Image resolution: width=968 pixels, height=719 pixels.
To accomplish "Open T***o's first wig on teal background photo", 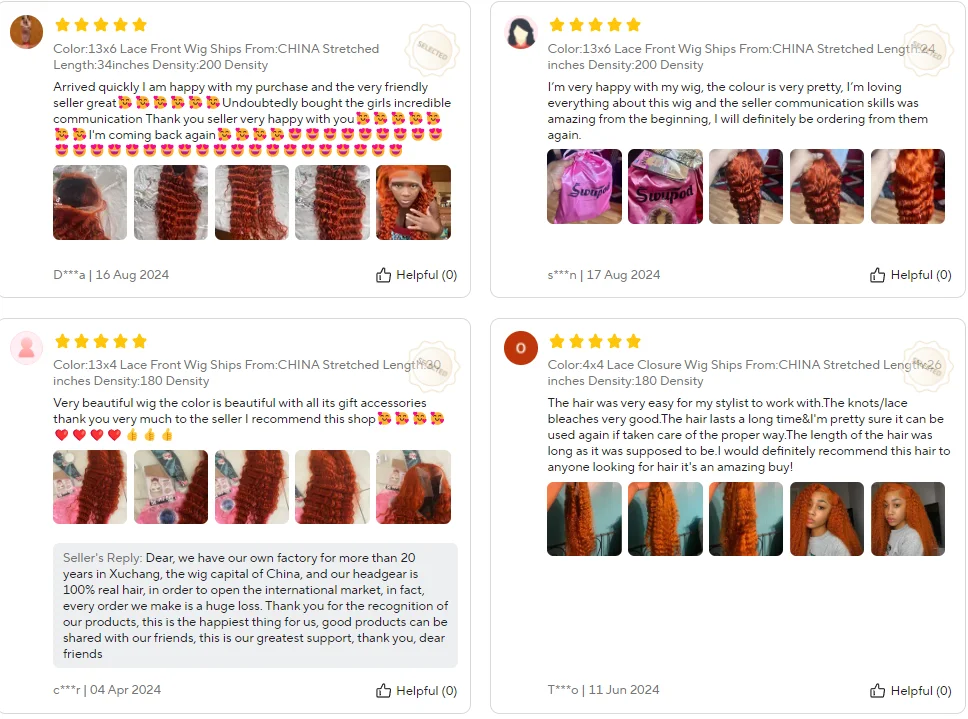I will click(585, 519).
